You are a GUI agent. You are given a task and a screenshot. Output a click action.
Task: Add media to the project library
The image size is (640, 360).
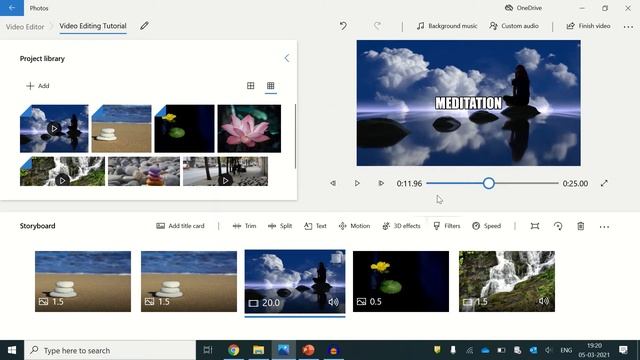point(38,86)
